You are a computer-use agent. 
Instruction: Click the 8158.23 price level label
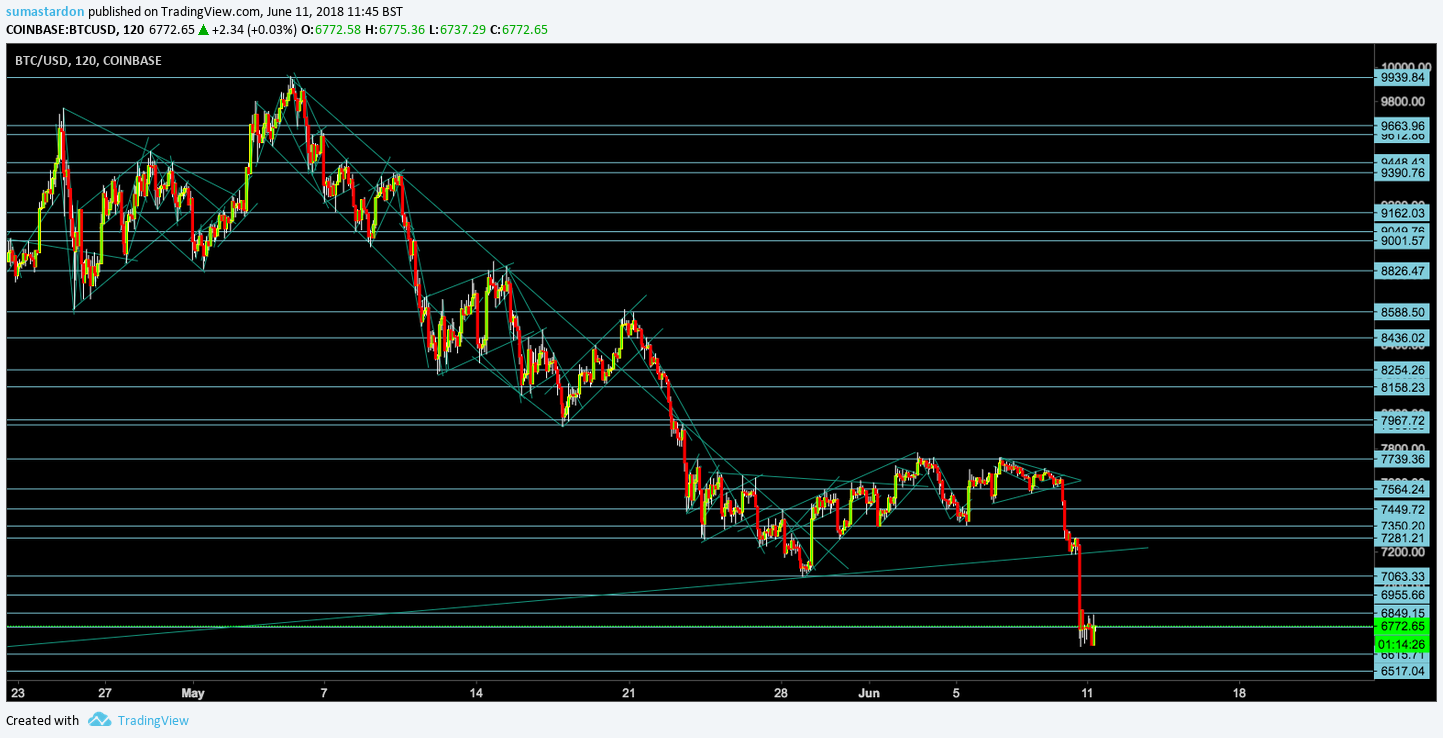point(1402,387)
